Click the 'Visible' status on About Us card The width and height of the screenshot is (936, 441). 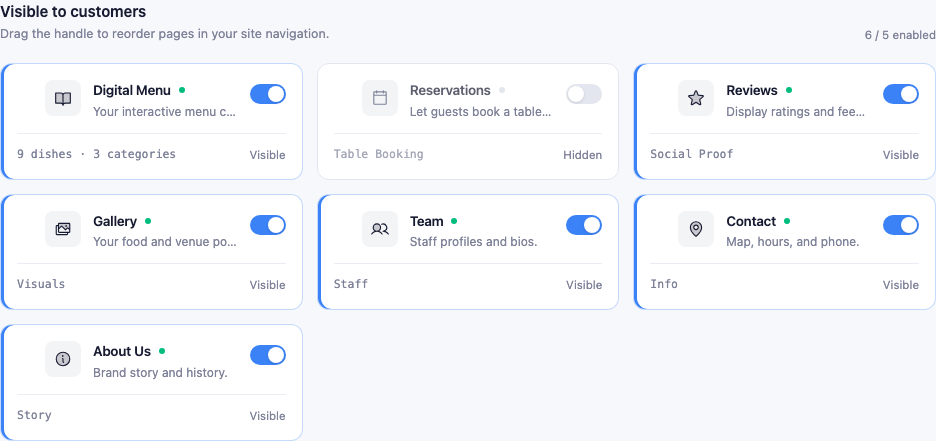click(x=267, y=416)
